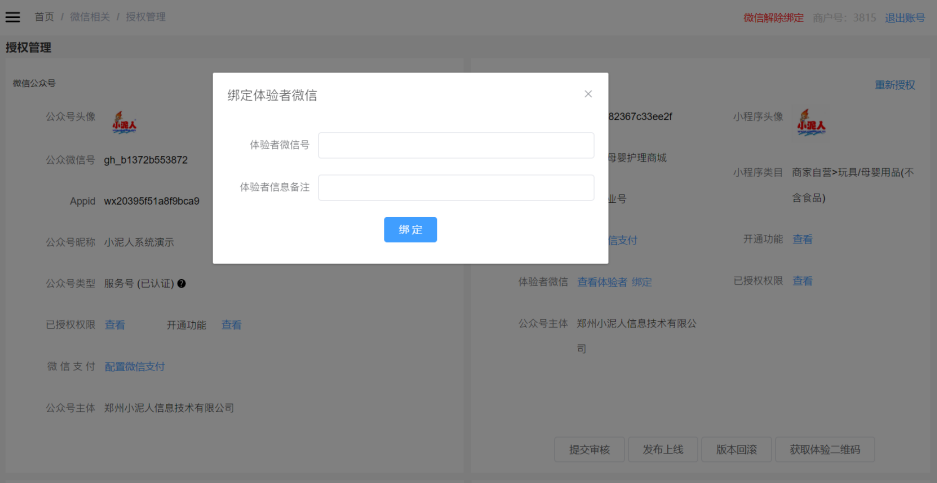Click 查看体验者 link in 小程序 panel
Screen dimensions: 937x483
[602, 282]
